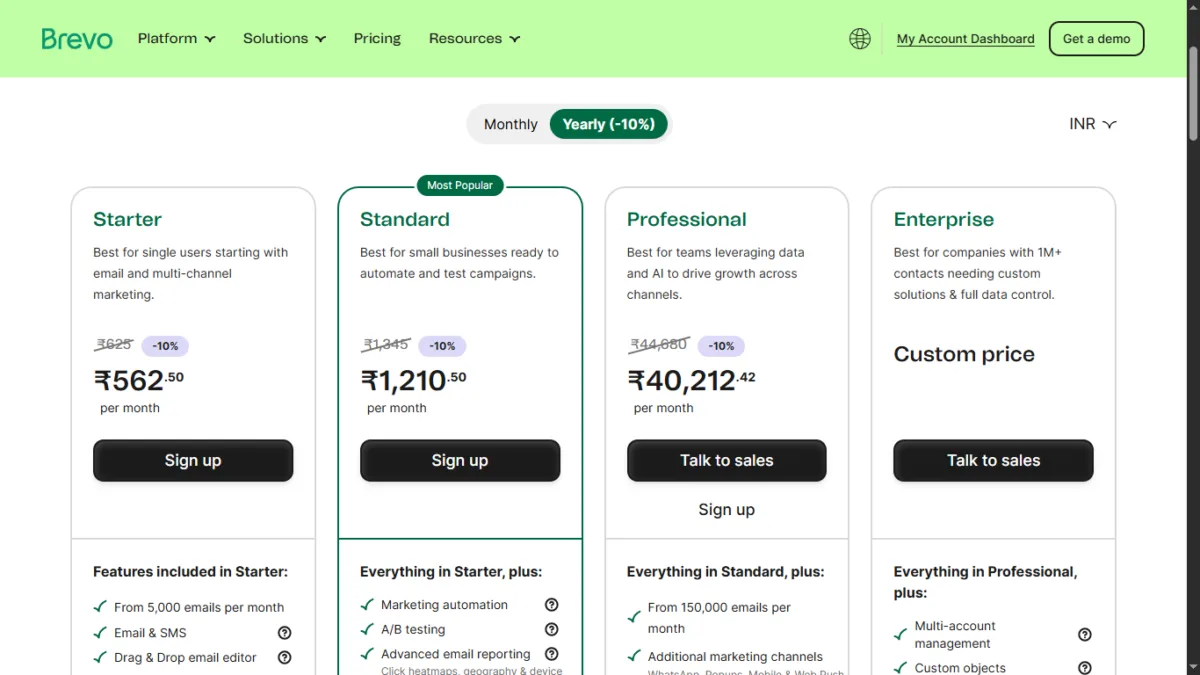The height and width of the screenshot is (675, 1200).
Task: Click 'From 150,000 emails per month' feature
Action: pyautogui.click(x=719, y=618)
